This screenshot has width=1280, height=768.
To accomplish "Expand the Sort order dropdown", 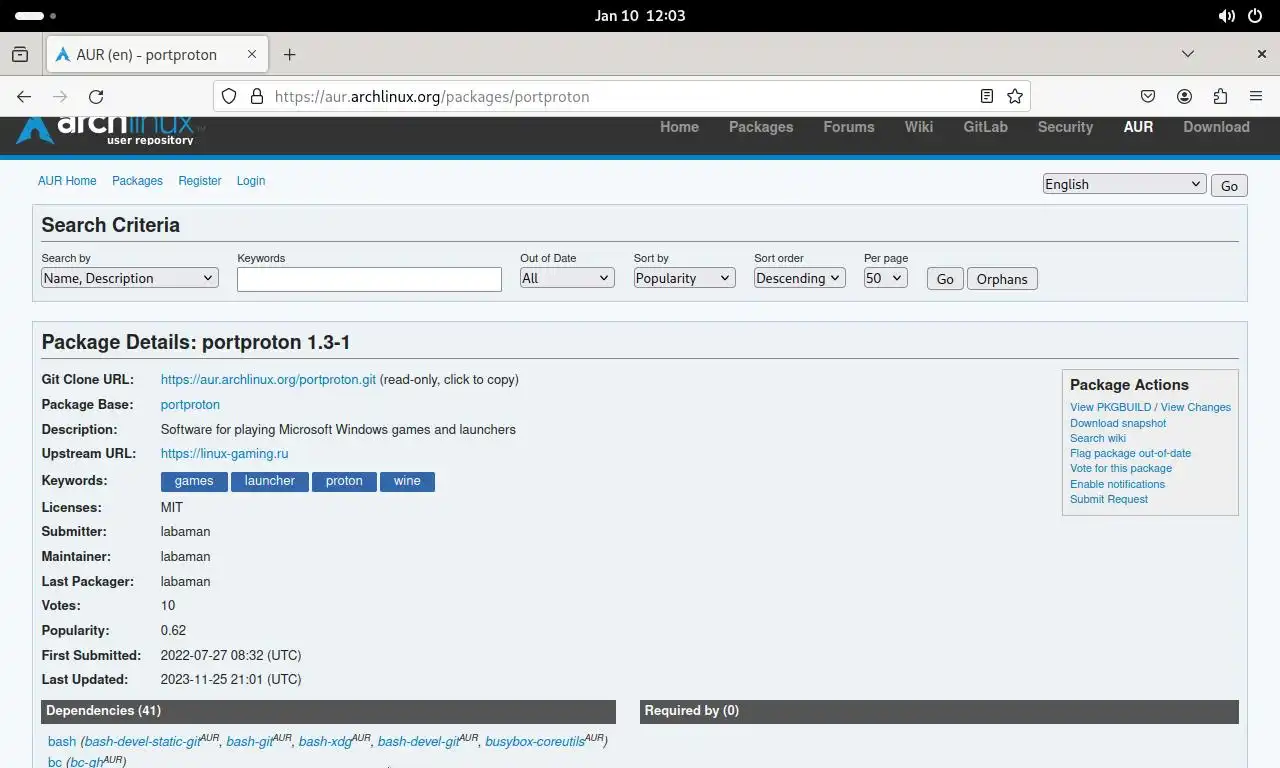I will [x=800, y=278].
